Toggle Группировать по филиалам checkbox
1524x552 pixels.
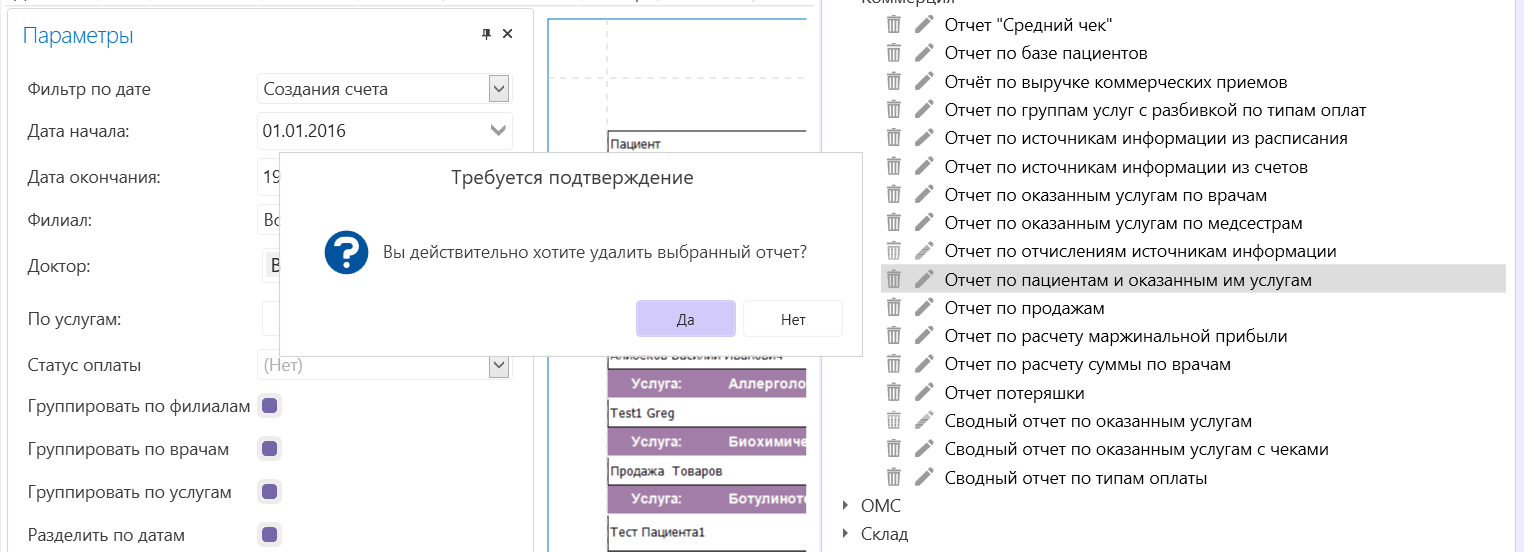coord(269,405)
